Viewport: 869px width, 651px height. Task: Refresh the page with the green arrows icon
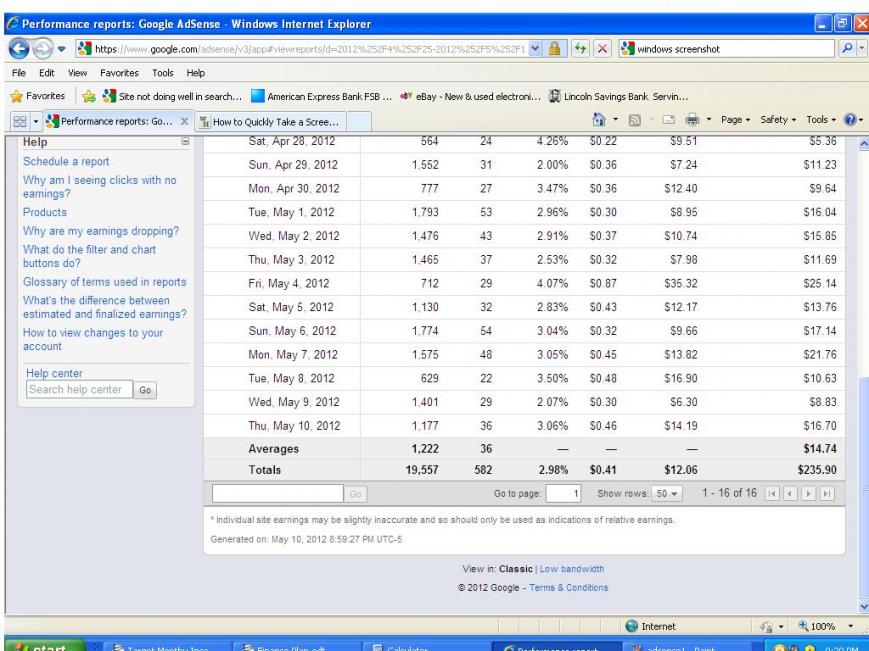pyautogui.click(x=580, y=49)
